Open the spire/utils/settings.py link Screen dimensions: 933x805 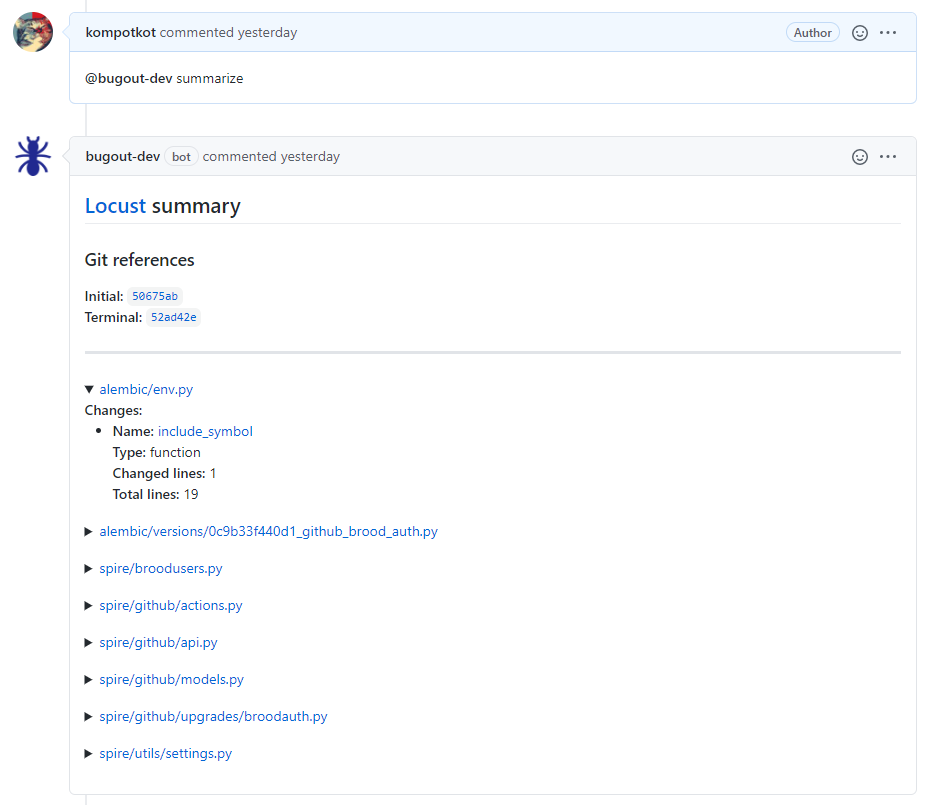[165, 753]
